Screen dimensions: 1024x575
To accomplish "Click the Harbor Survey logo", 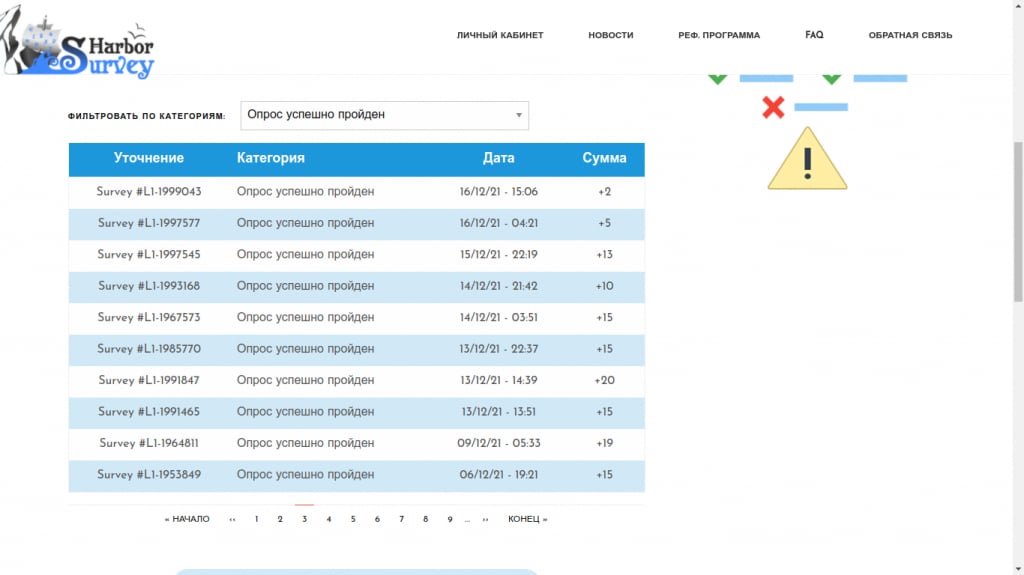I will 77,43.
